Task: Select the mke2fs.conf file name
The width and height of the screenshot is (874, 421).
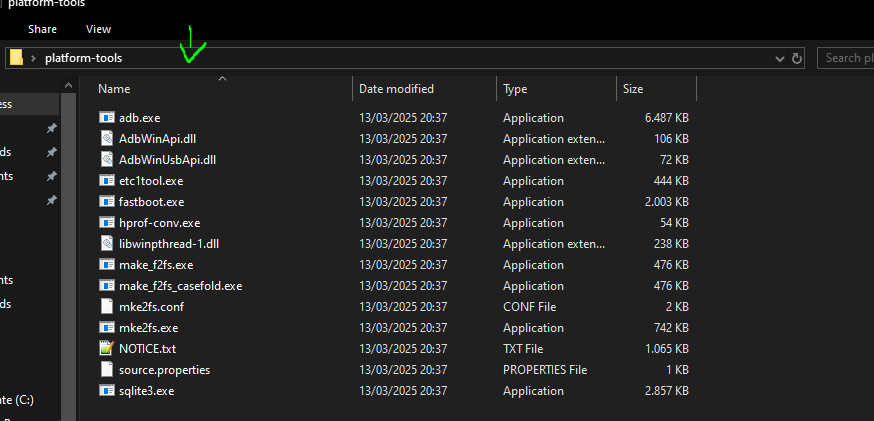Action: point(152,307)
